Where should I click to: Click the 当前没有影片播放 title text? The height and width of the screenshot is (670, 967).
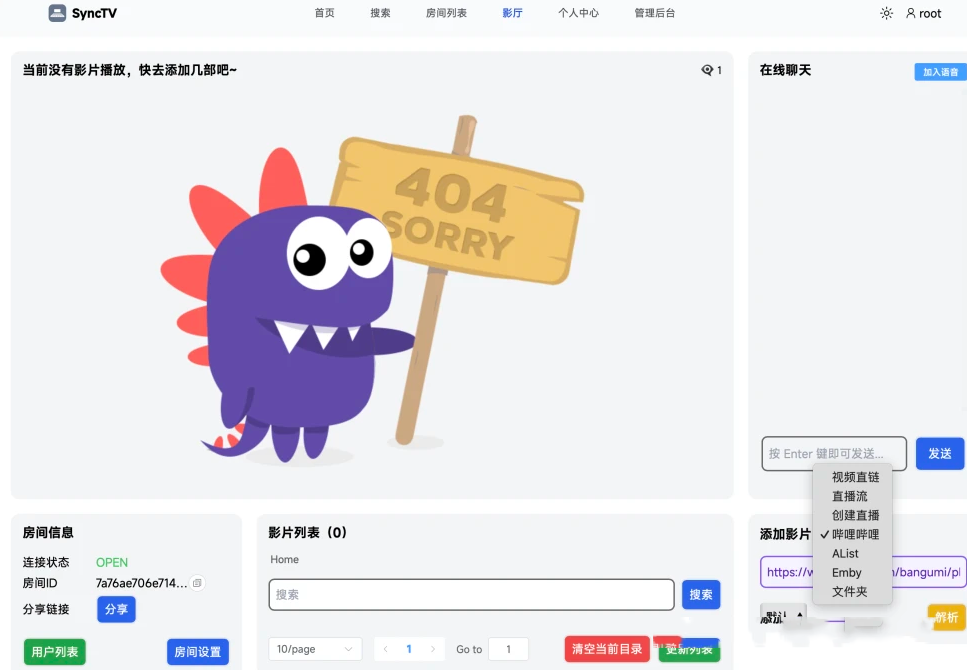130,70
